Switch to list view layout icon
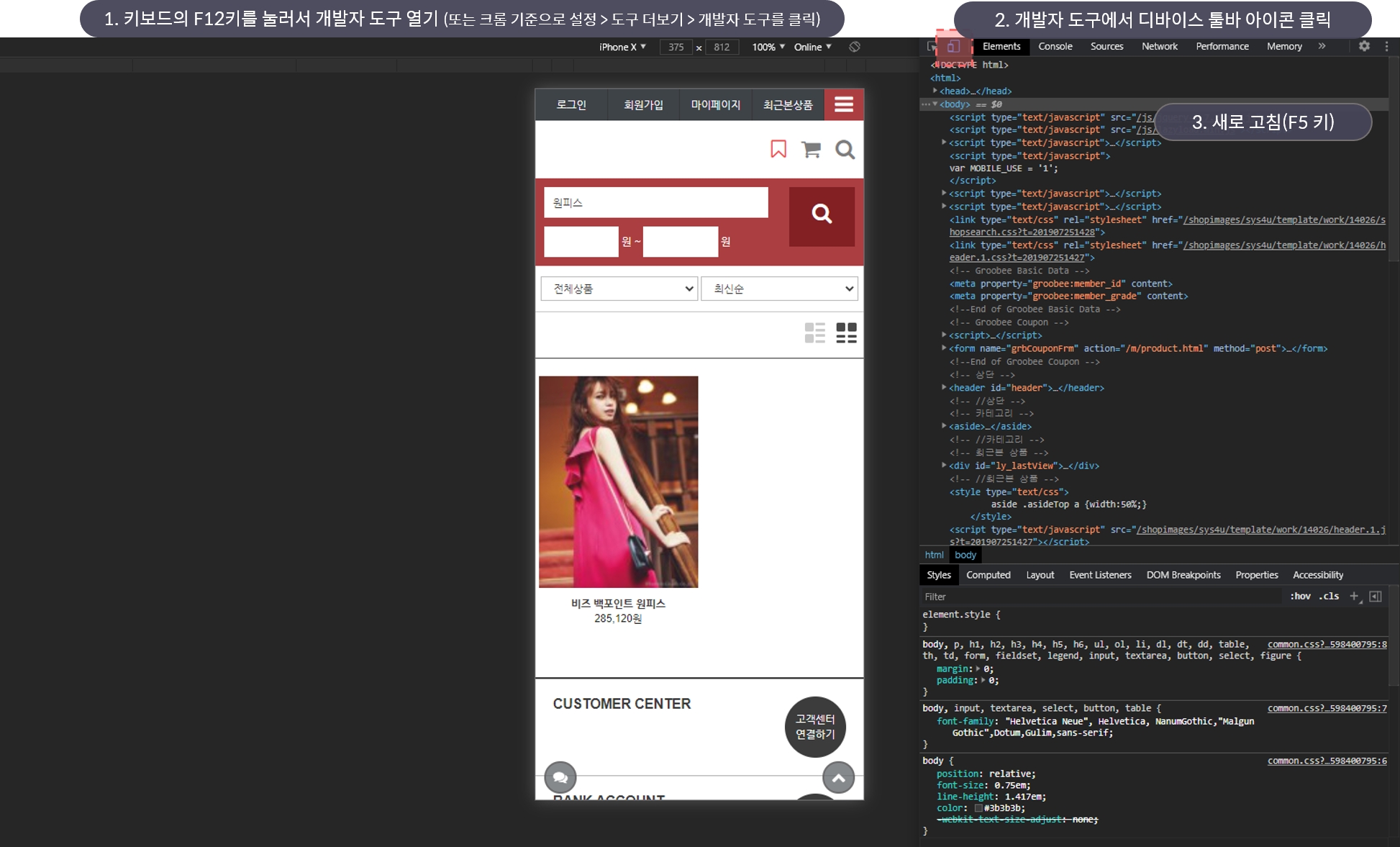This screenshot has width=1400, height=847. [x=814, y=332]
